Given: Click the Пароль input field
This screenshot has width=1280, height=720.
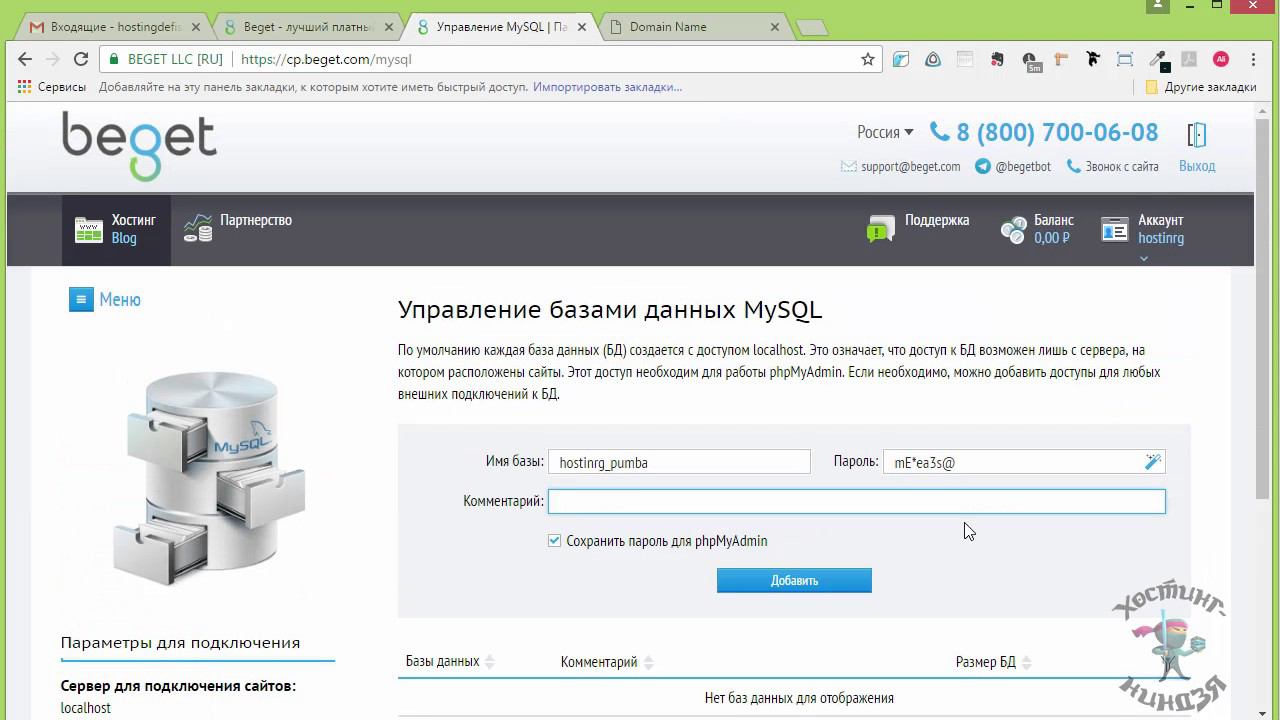Looking at the screenshot, I should [x=1024, y=462].
